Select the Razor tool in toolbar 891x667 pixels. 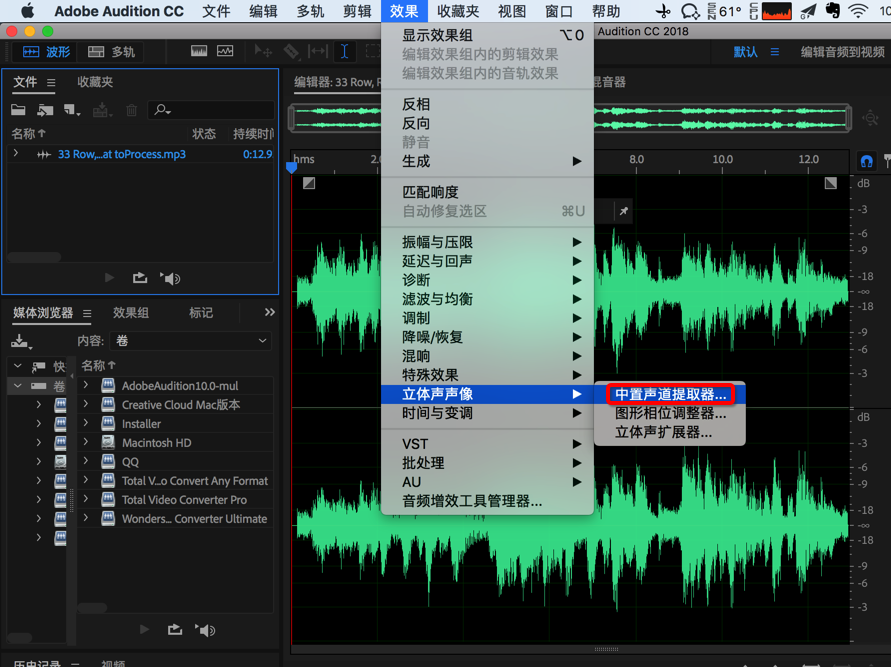point(291,52)
